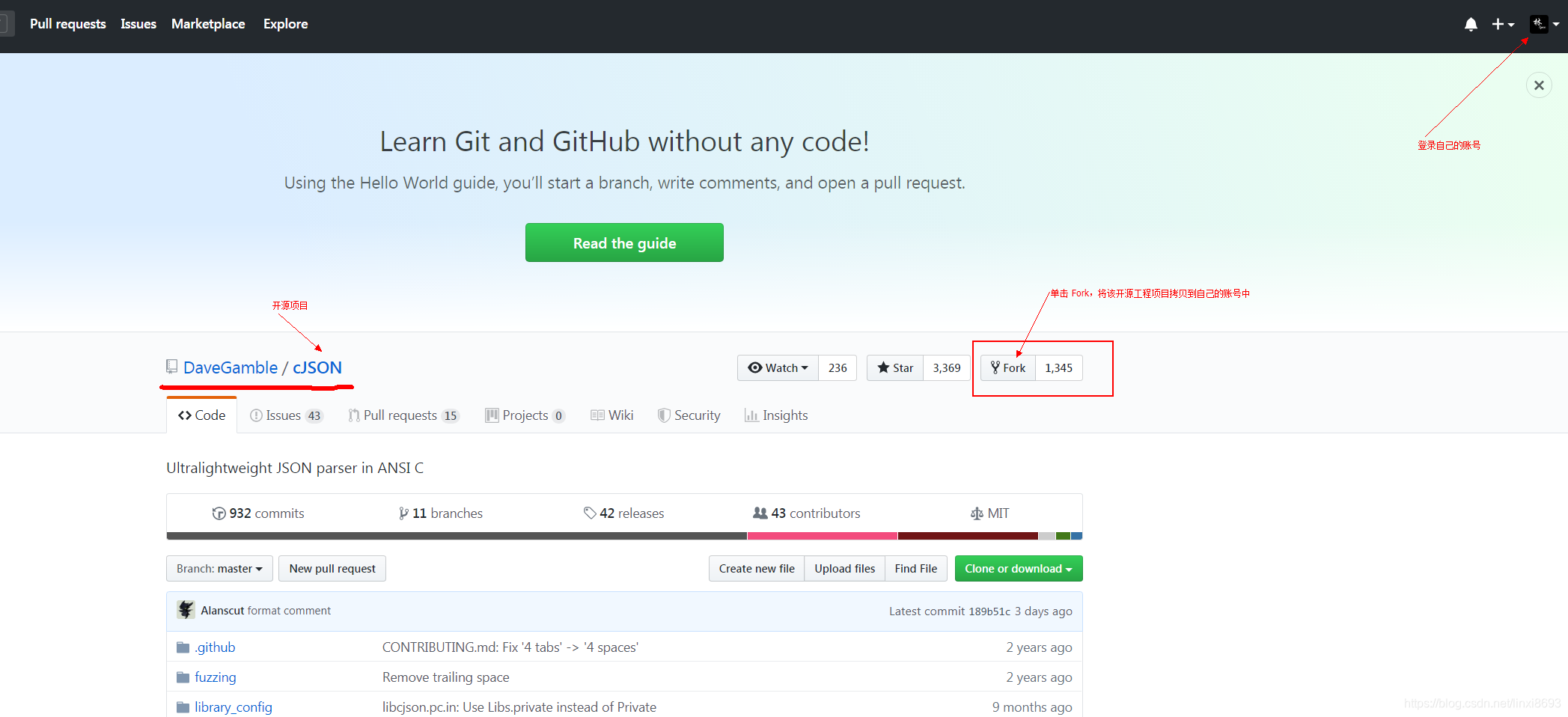Open the MIT license link
Screen dimensions: 1568x717
coord(989,513)
